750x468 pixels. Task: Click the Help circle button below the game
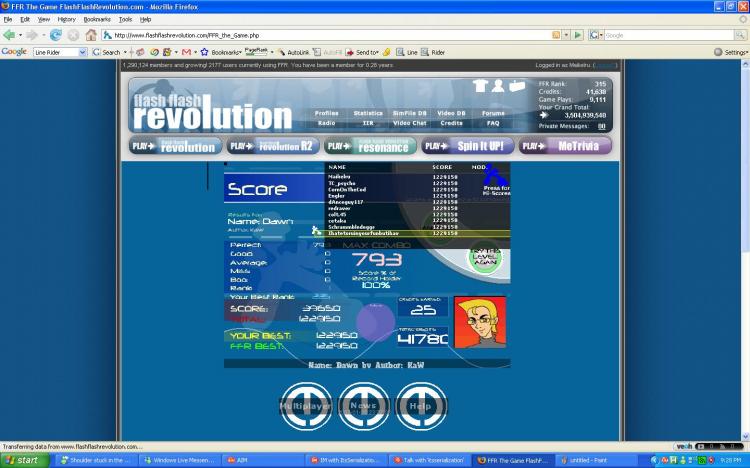[x=421, y=406]
